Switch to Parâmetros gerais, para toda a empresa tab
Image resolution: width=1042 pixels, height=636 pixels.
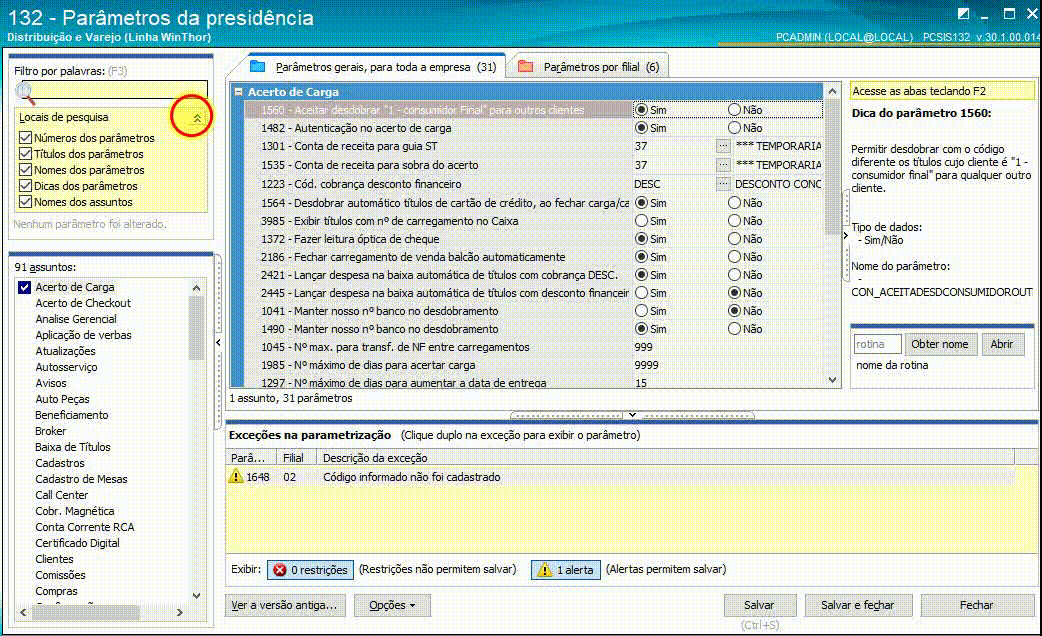pos(376,66)
